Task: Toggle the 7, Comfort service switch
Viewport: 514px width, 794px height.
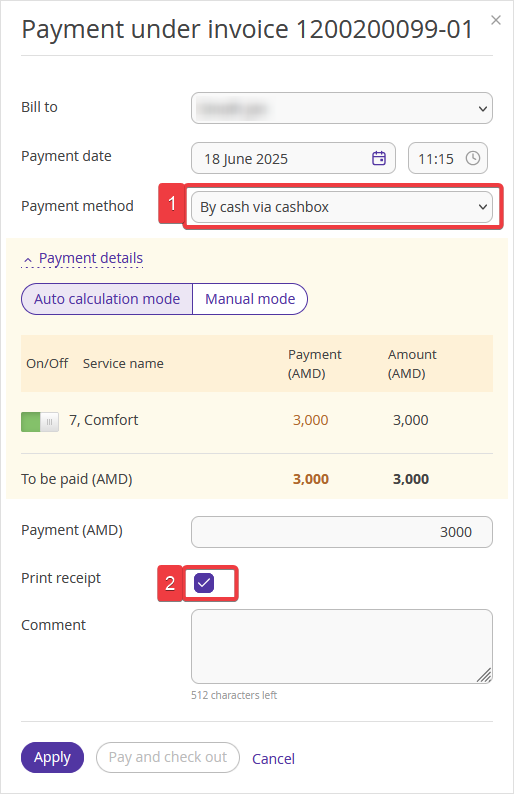Action: coord(40,421)
